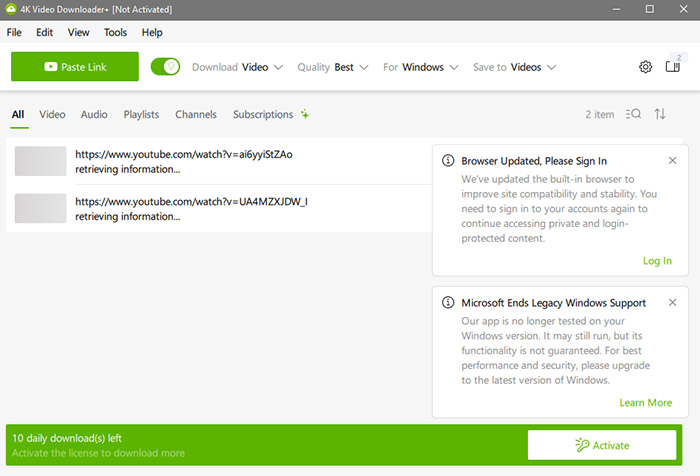Open the Quality Best dropdown
The width and height of the screenshot is (700, 476).
click(333, 67)
